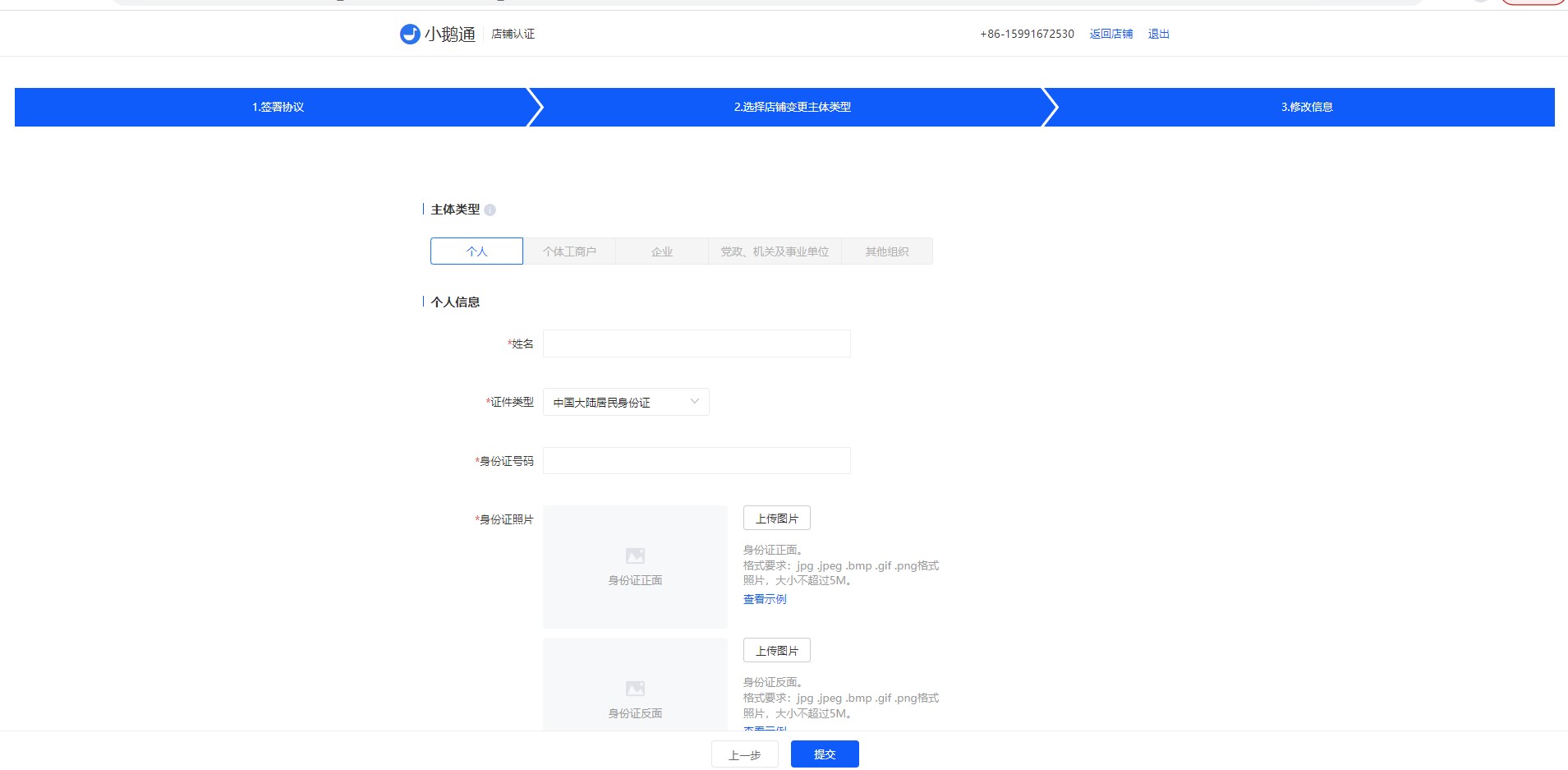Click the 上一步 button
The height and width of the screenshot is (770, 1568).
pyautogui.click(x=745, y=754)
